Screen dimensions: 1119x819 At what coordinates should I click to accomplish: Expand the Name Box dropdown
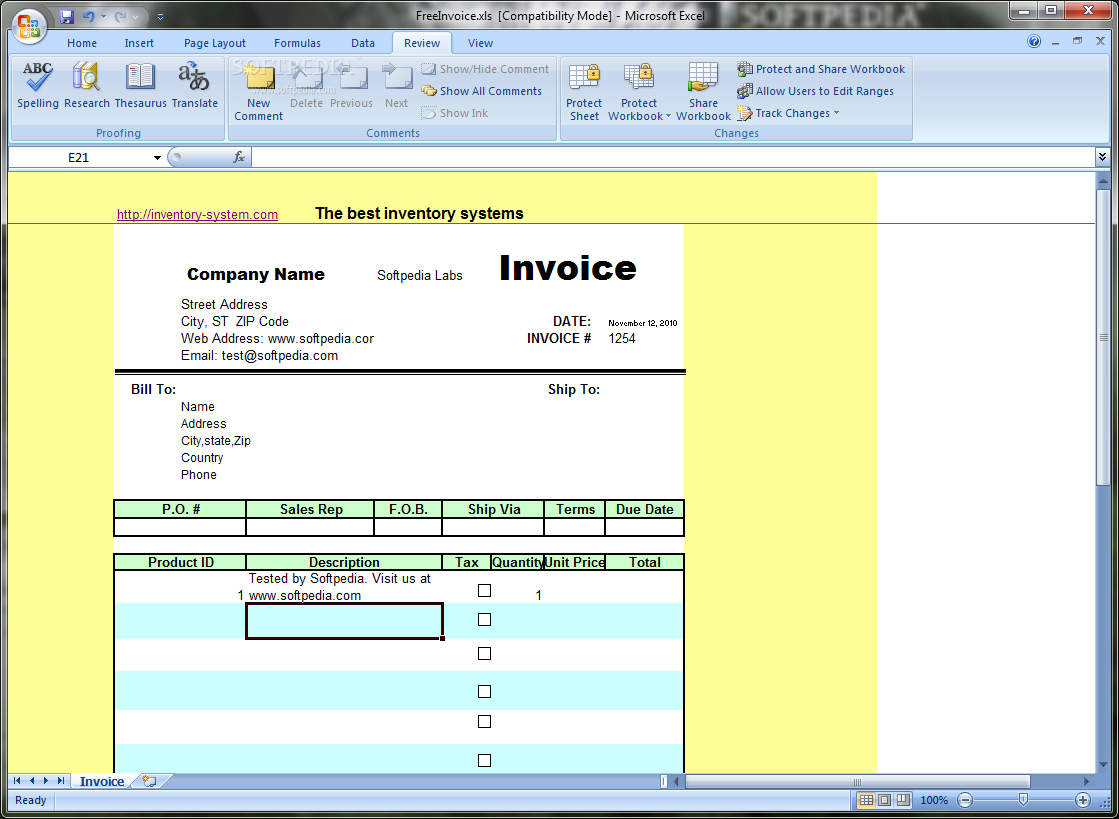coord(157,158)
